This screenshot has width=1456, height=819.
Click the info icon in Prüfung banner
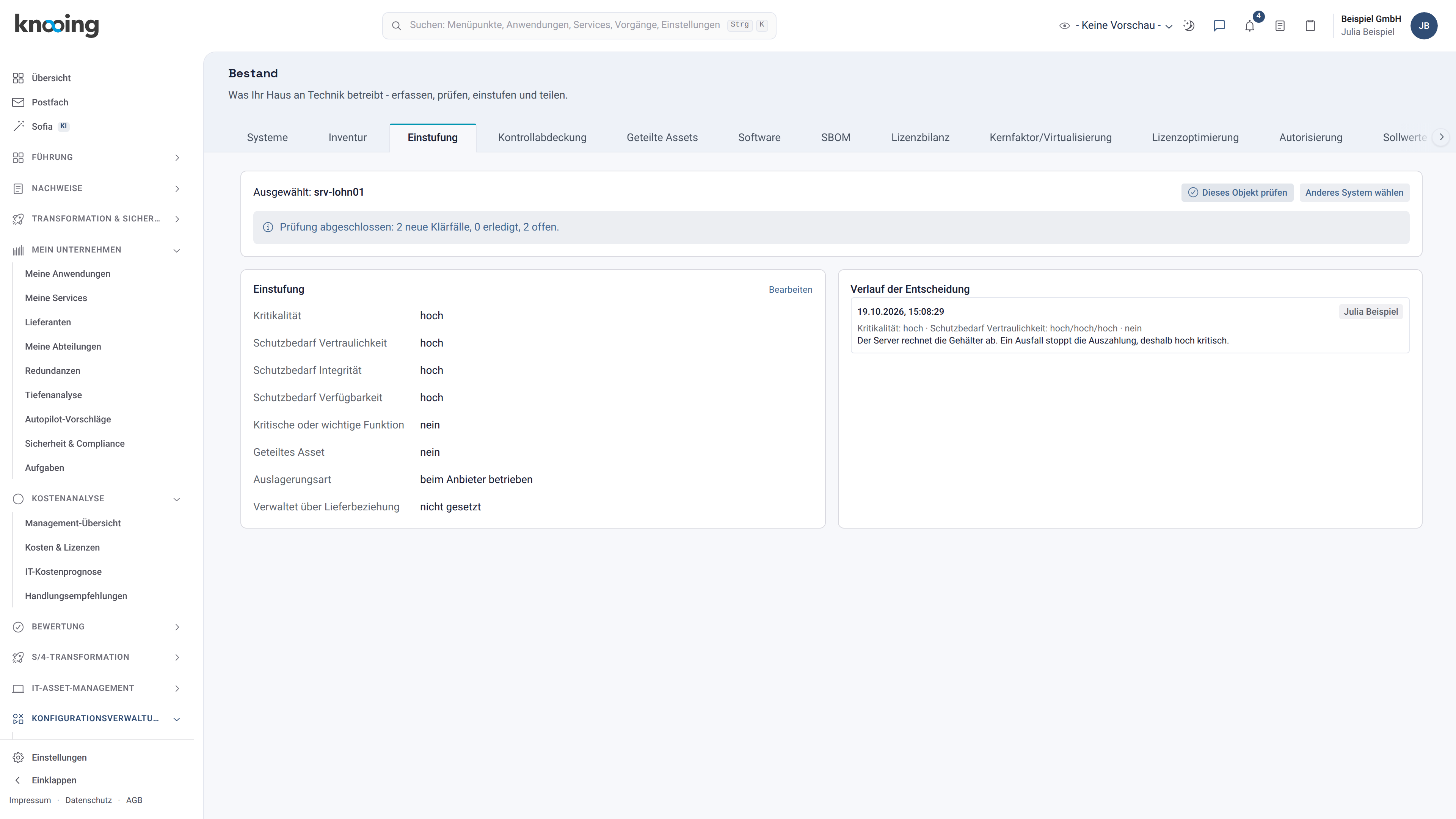coord(268,227)
